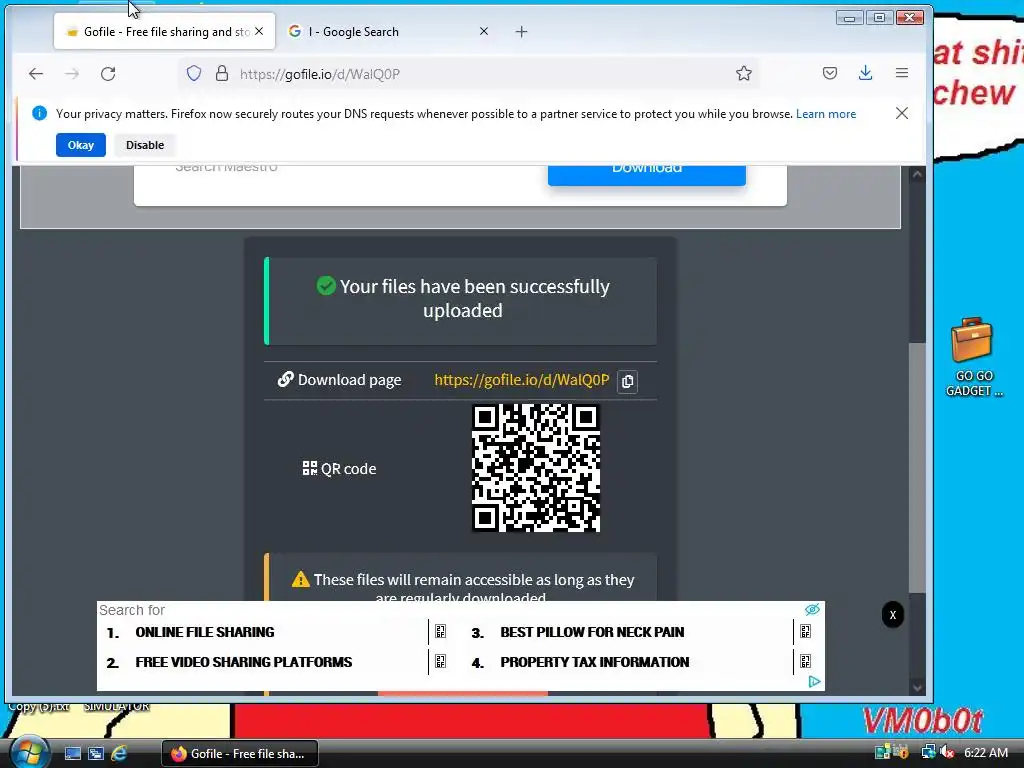Switch to the Gofile tab

pyautogui.click(x=165, y=31)
